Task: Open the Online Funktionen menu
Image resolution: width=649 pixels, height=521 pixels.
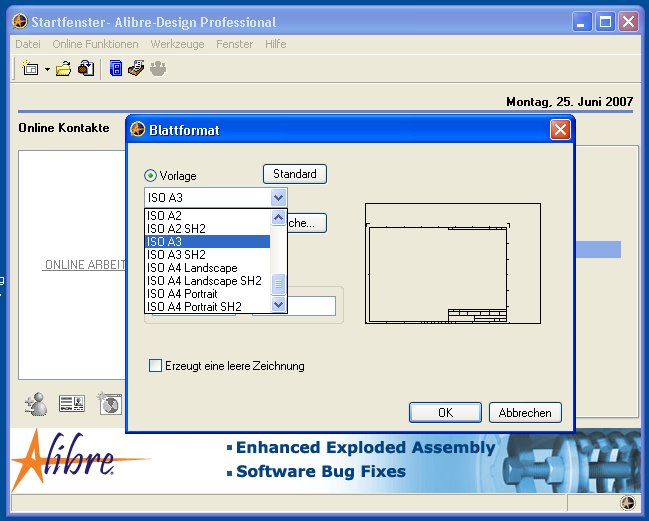Action: pos(95,44)
